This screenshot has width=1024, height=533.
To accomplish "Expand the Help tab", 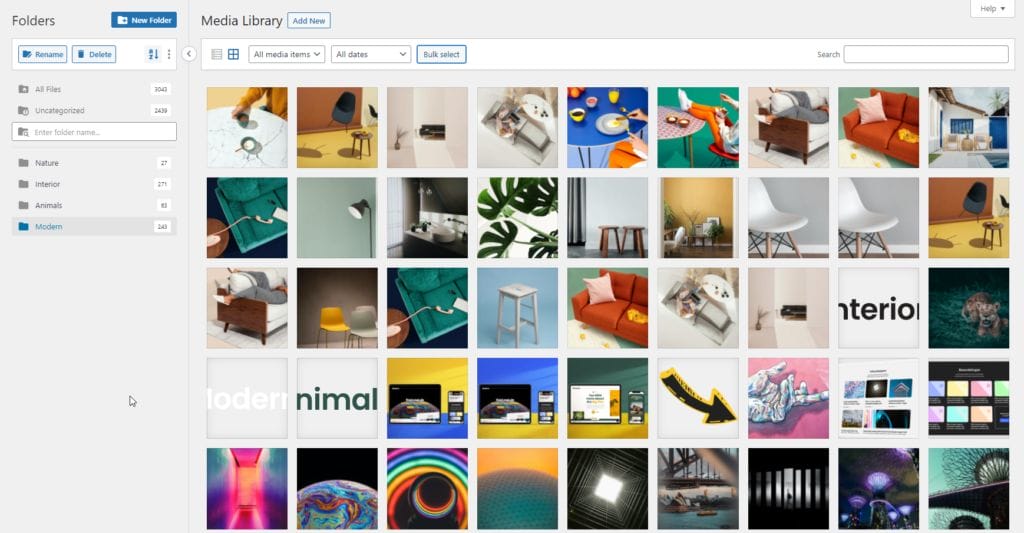I will (x=993, y=9).
